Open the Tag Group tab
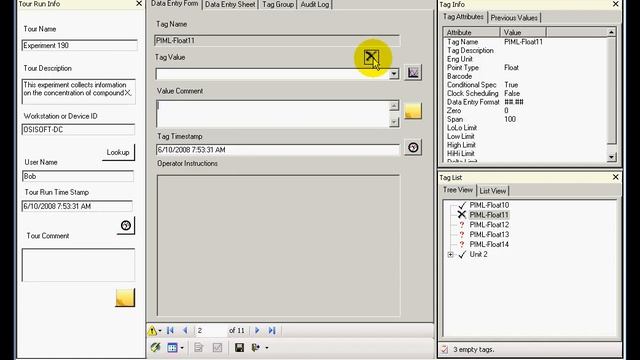 pos(278,4)
